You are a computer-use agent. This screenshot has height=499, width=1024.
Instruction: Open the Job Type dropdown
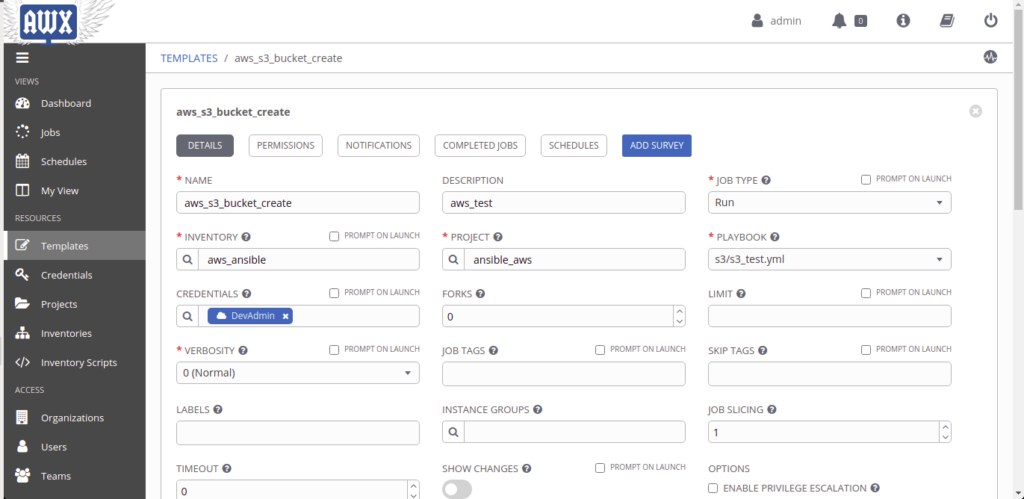tap(829, 202)
